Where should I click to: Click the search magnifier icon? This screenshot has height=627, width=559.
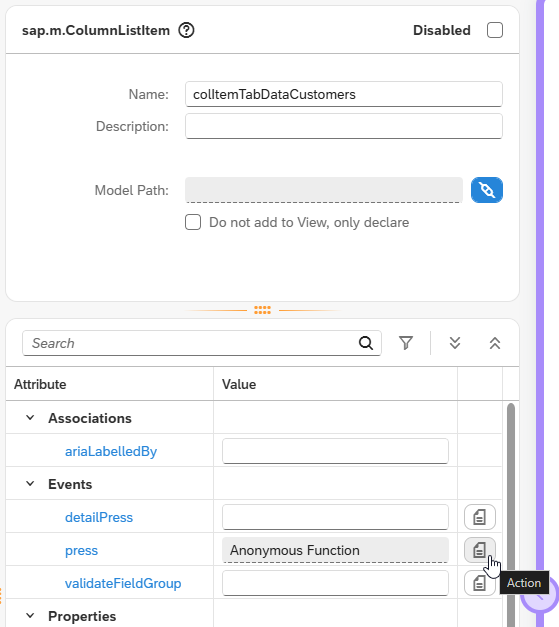coord(365,343)
